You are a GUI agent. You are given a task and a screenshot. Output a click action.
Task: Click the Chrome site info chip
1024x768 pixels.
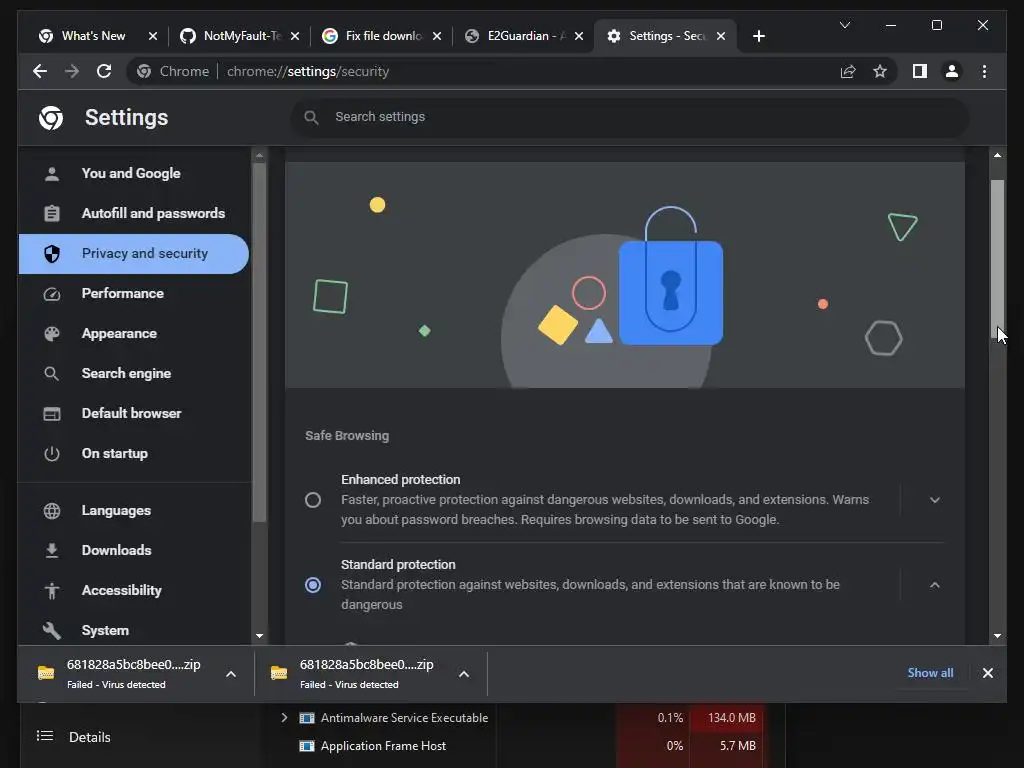click(x=173, y=71)
